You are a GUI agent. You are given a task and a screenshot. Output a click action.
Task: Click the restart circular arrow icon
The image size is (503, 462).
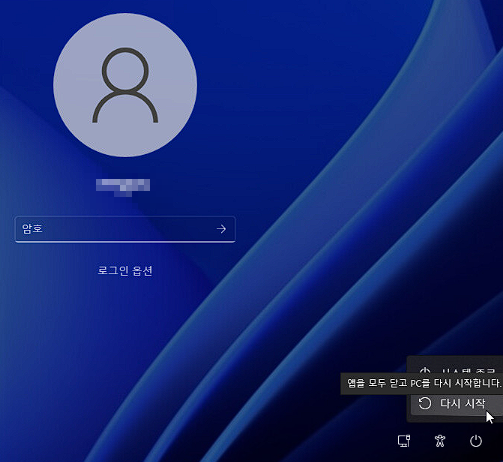[425, 403]
